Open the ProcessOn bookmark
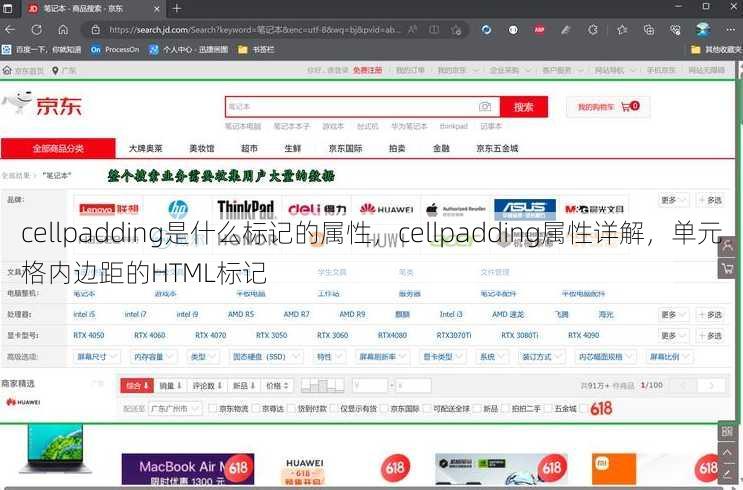743x490 pixels. pyautogui.click(x=115, y=49)
